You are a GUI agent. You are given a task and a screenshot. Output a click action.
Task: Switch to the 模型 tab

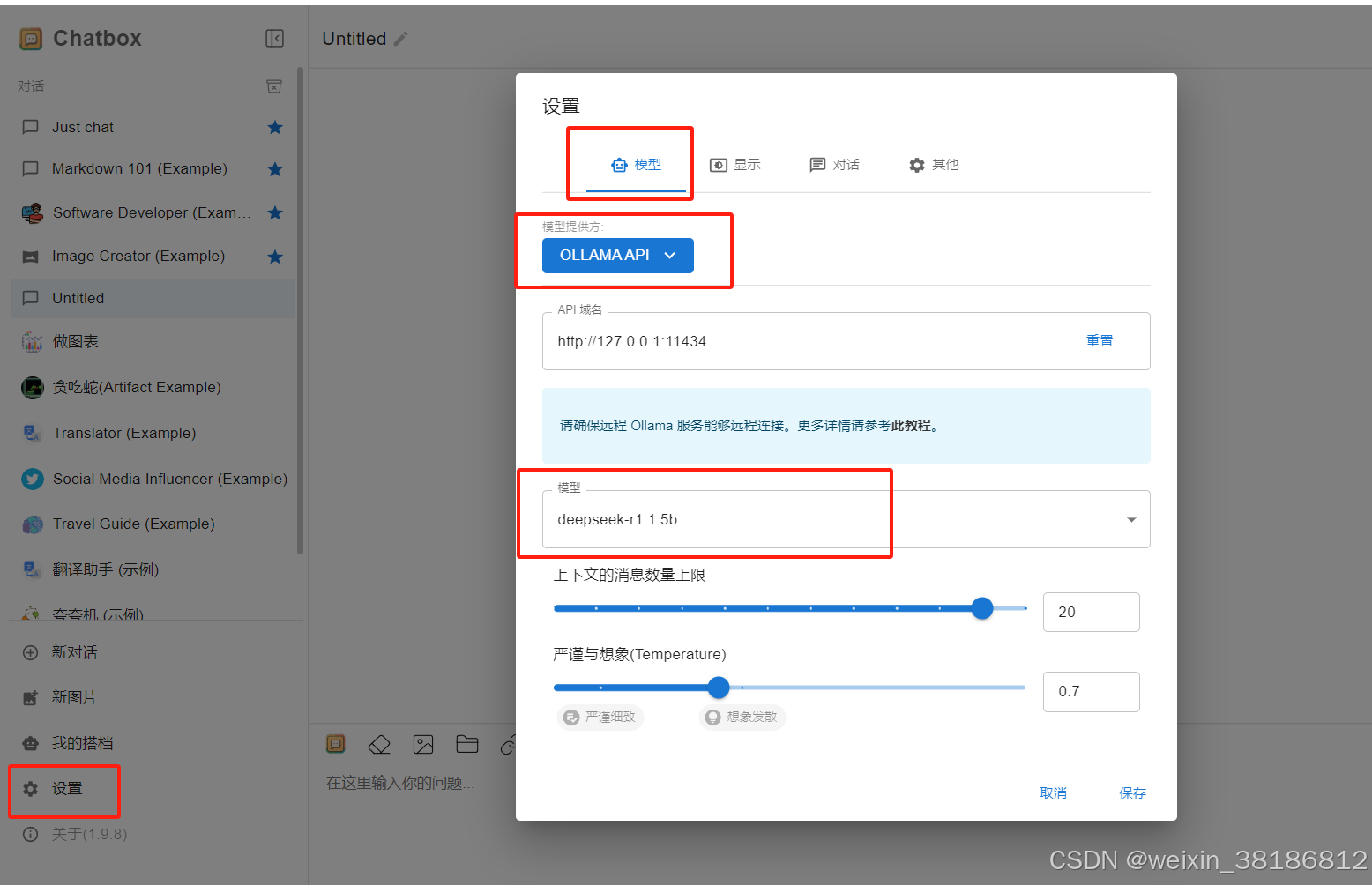tap(636, 165)
